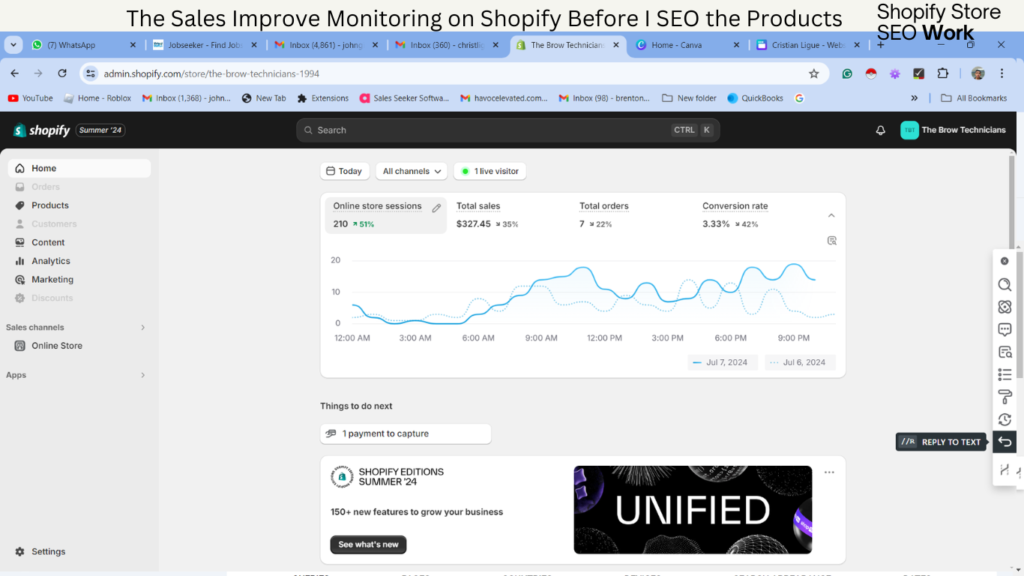Click the Reply to Text icon
The image size is (1024, 576).
(1004, 442)
